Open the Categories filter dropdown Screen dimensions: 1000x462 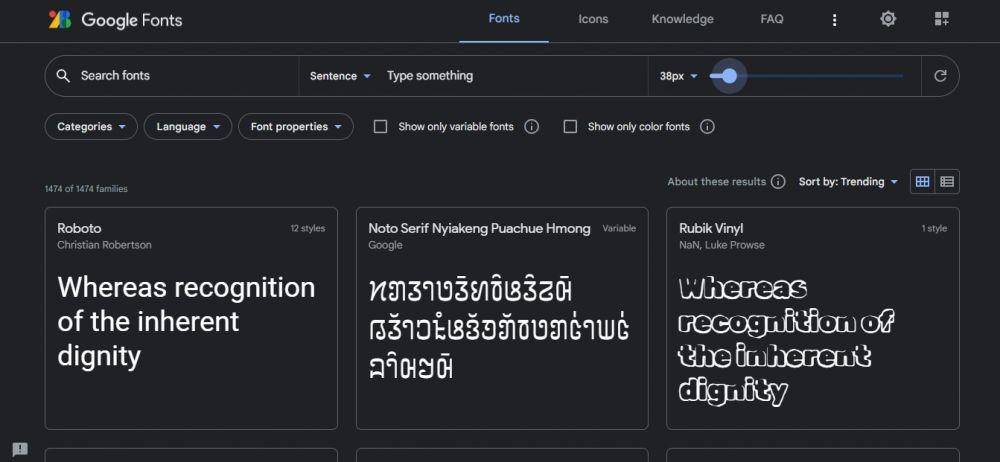pyautogui.click(x=91, y=126)
